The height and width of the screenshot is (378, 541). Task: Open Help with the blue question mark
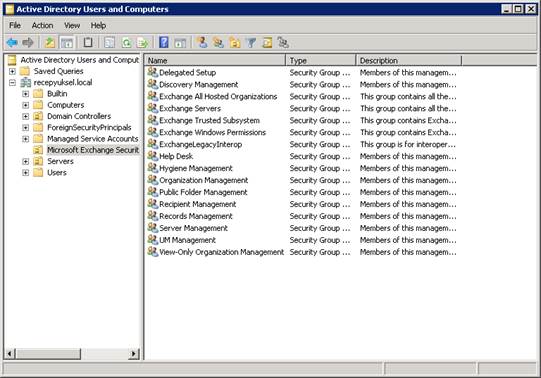[164, 42]
